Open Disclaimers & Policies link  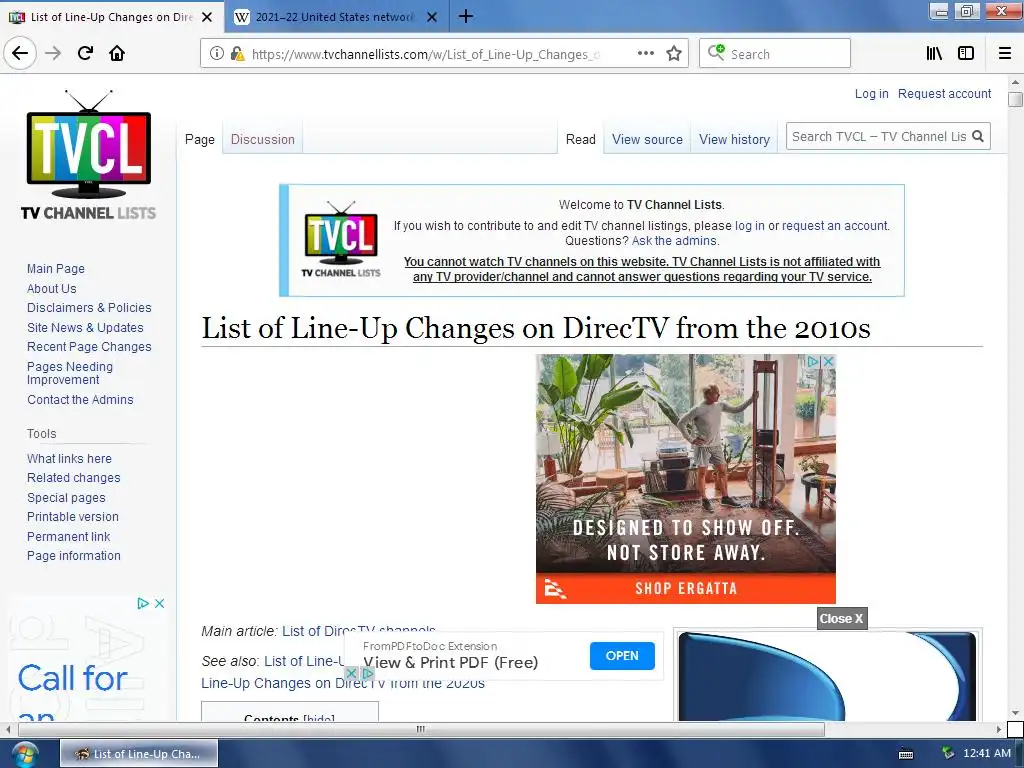pyautogui.click(x=89, y=308)
